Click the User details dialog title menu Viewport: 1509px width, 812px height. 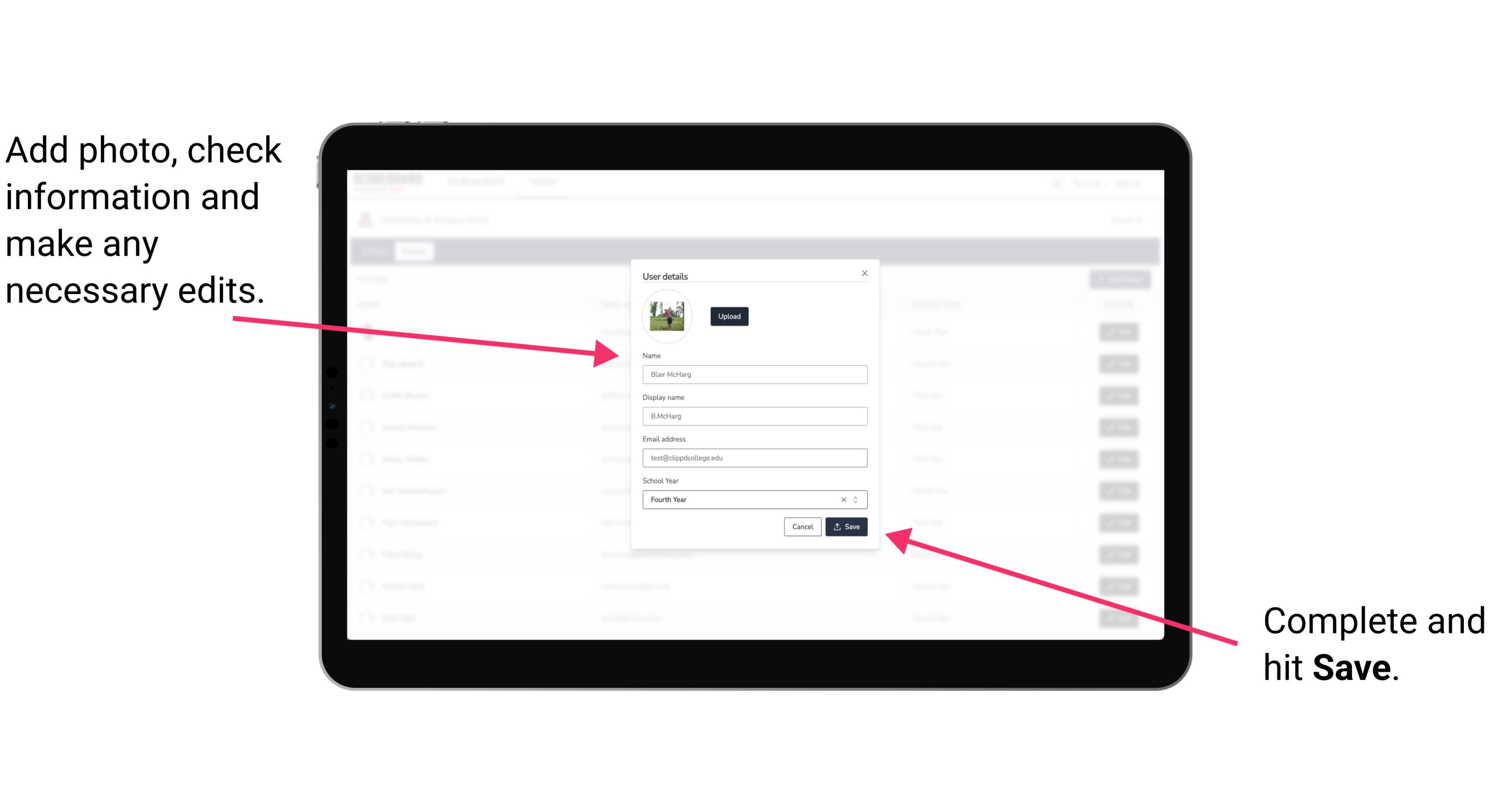click(665, 275)
